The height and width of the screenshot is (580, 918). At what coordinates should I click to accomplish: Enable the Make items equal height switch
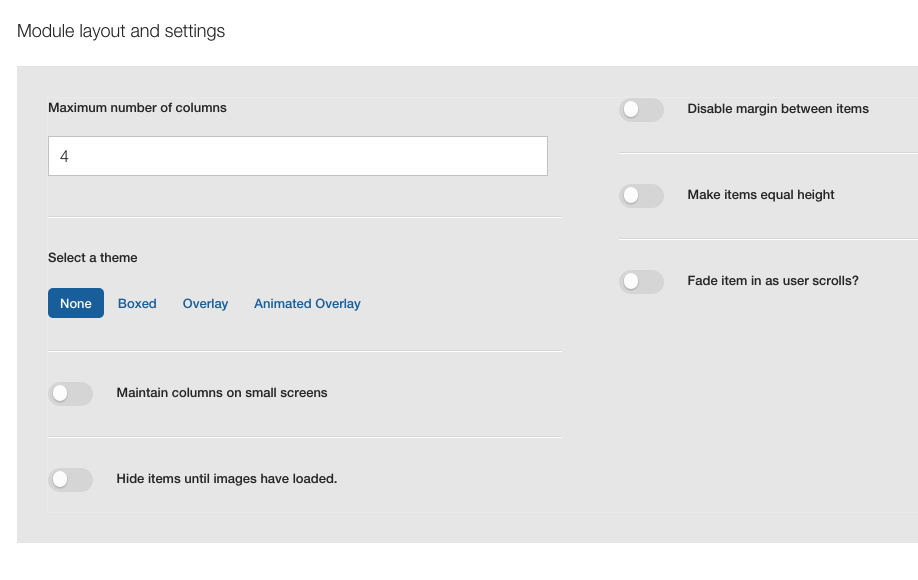641,195
